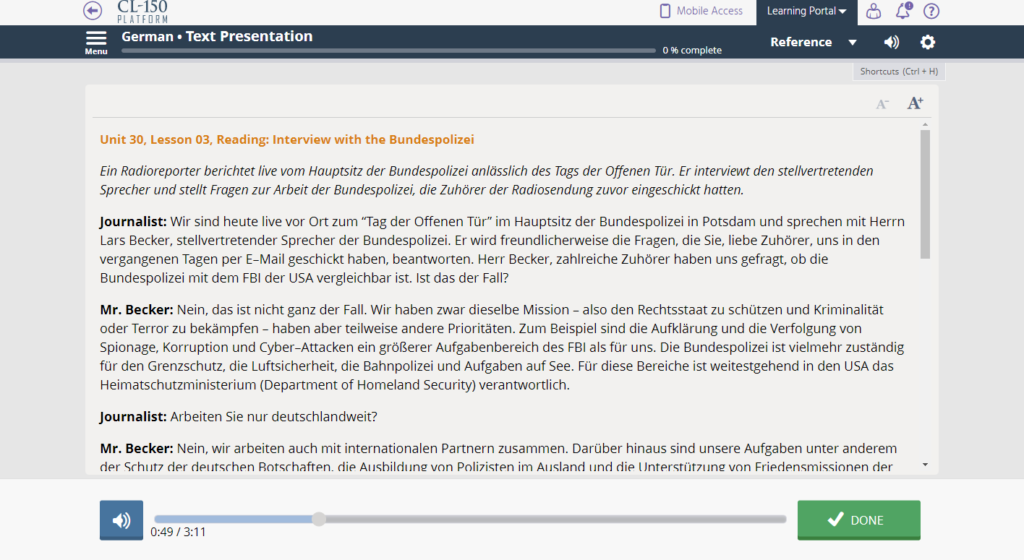Open the user profile icon
This screenshot has height=560, width=1024.
pyautogui.click(x=874, y=11)
